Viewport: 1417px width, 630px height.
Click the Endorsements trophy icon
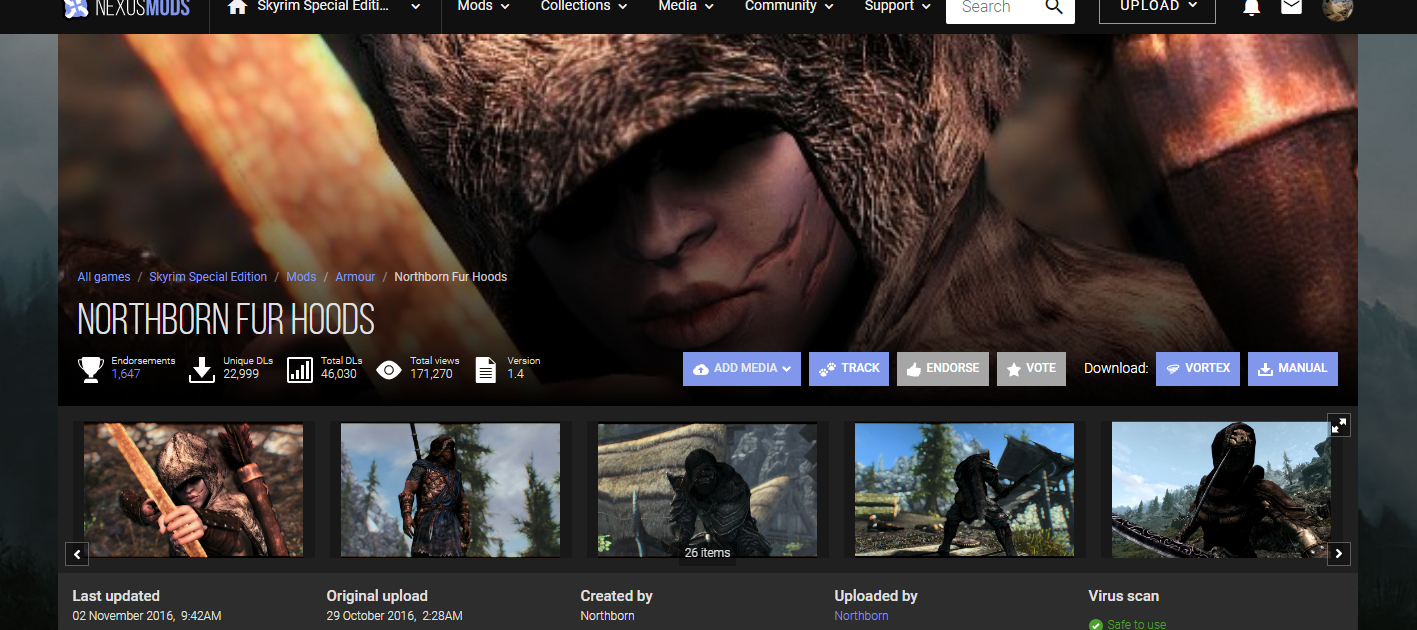91,370
